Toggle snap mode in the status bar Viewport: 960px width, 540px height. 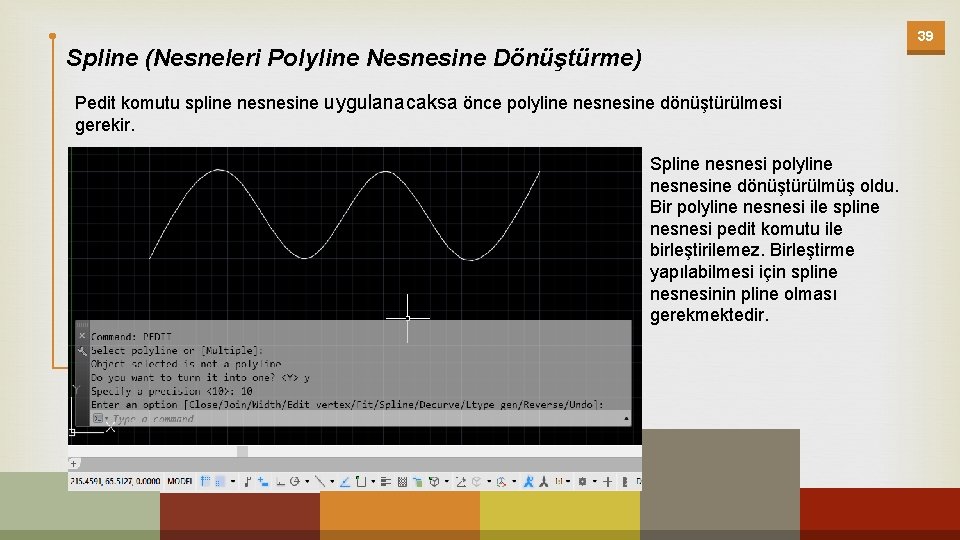(220, 482)
